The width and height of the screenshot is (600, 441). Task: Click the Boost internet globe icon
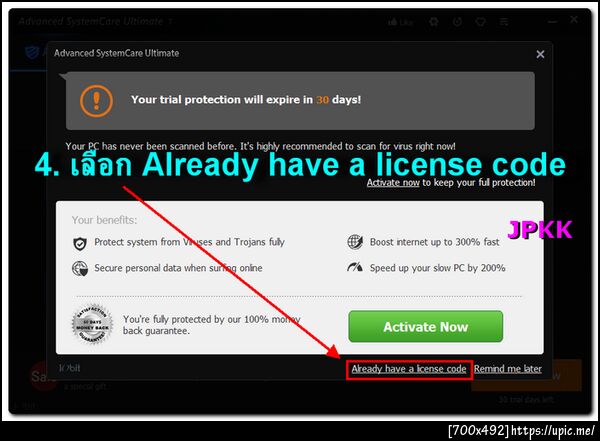(355, 242)
